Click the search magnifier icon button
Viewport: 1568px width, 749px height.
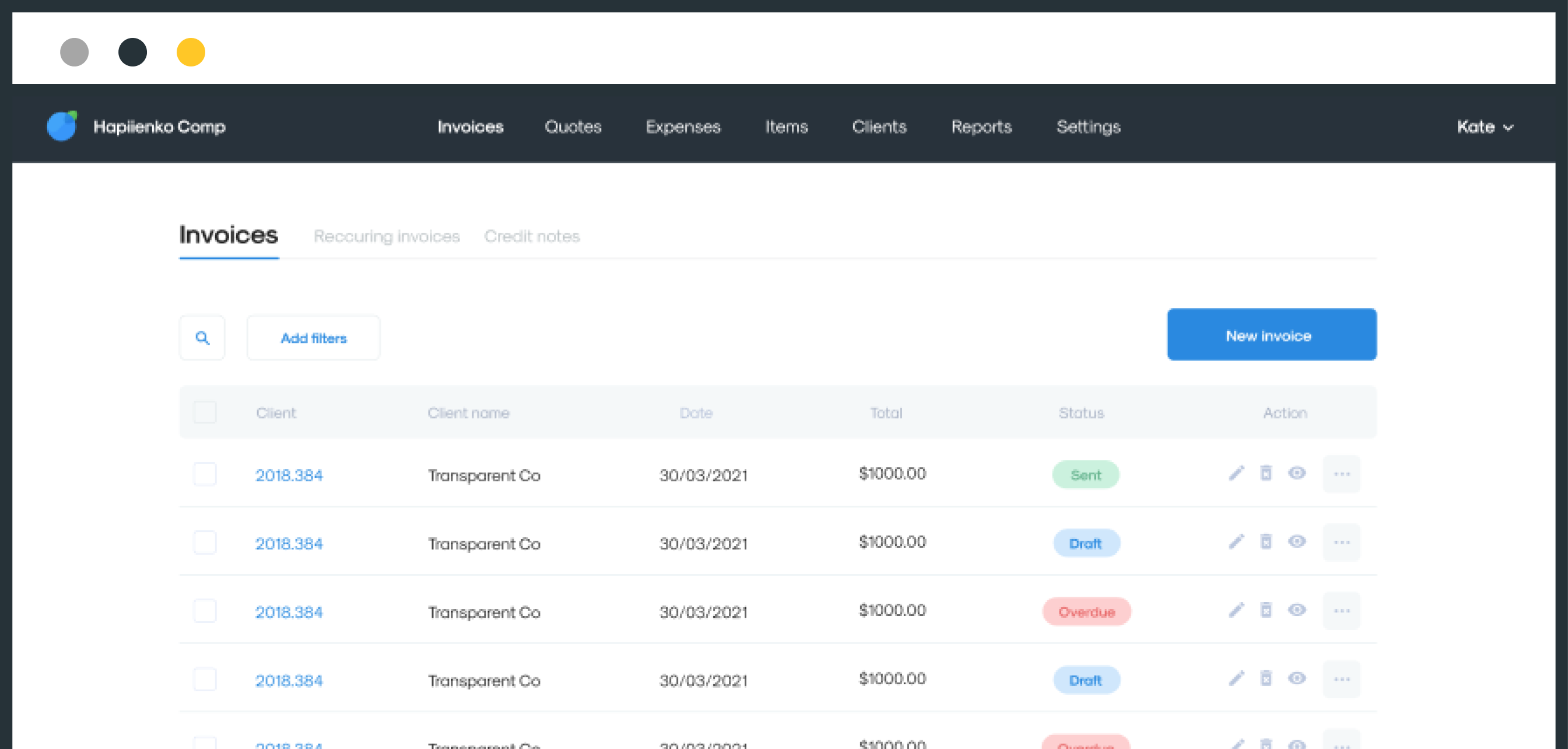[202, 338]
